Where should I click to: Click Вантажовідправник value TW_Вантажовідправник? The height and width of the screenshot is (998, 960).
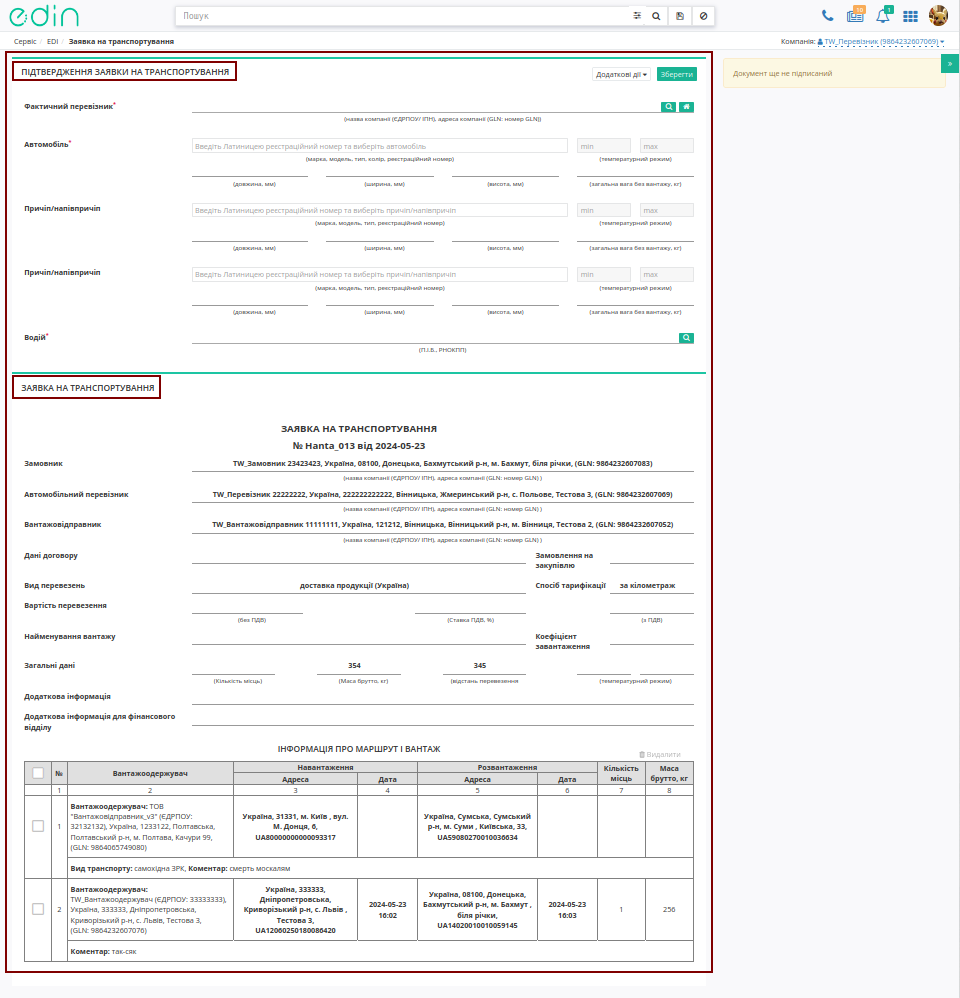442,524
